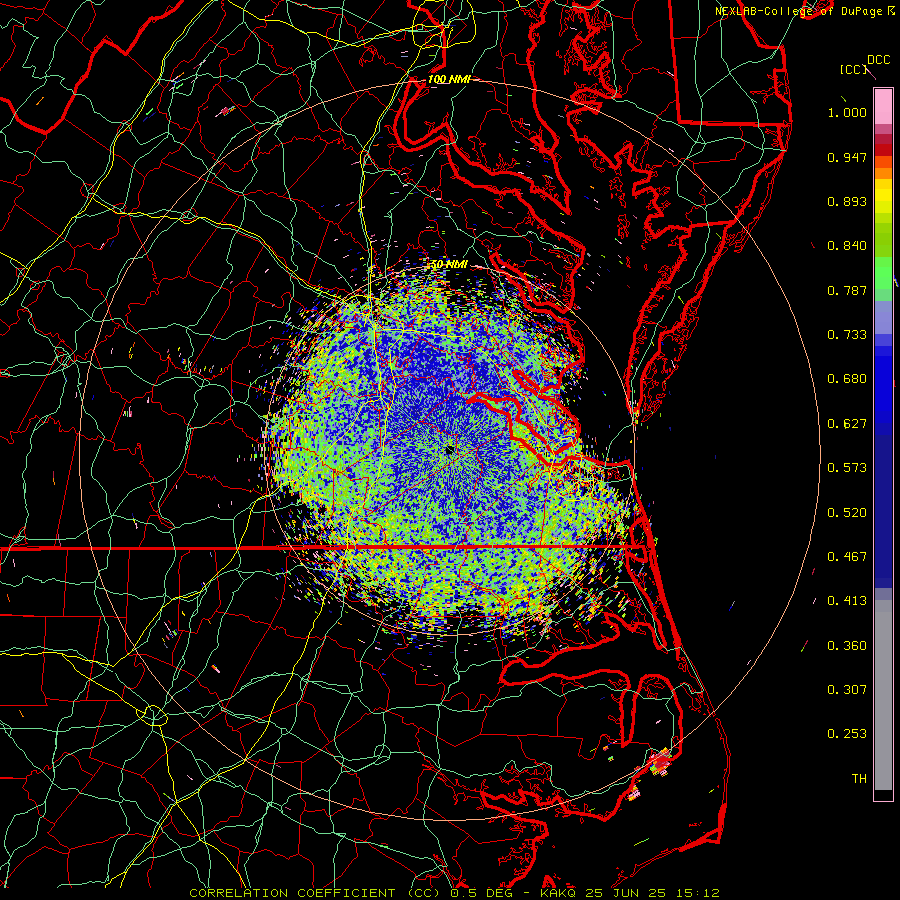900x900 pixels.
Task: Click the 0.573 legend value
Action: [x=847, y=468]
